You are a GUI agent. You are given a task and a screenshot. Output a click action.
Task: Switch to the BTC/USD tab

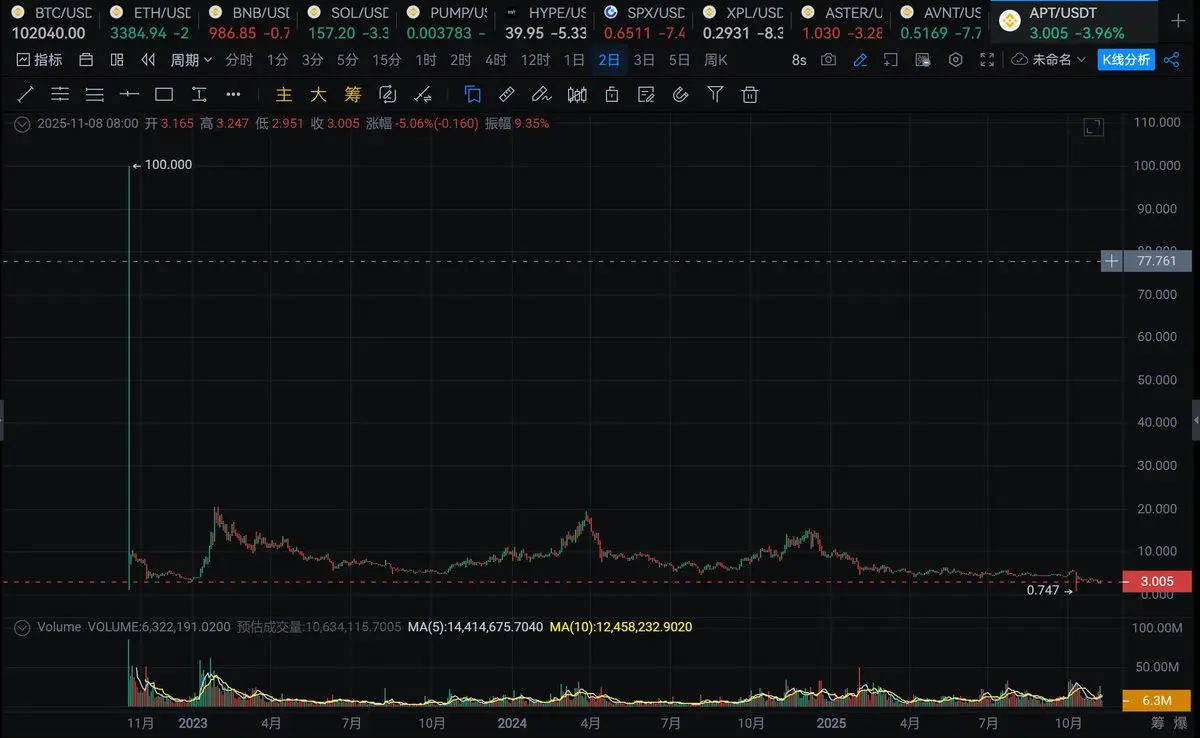point(49,22)
